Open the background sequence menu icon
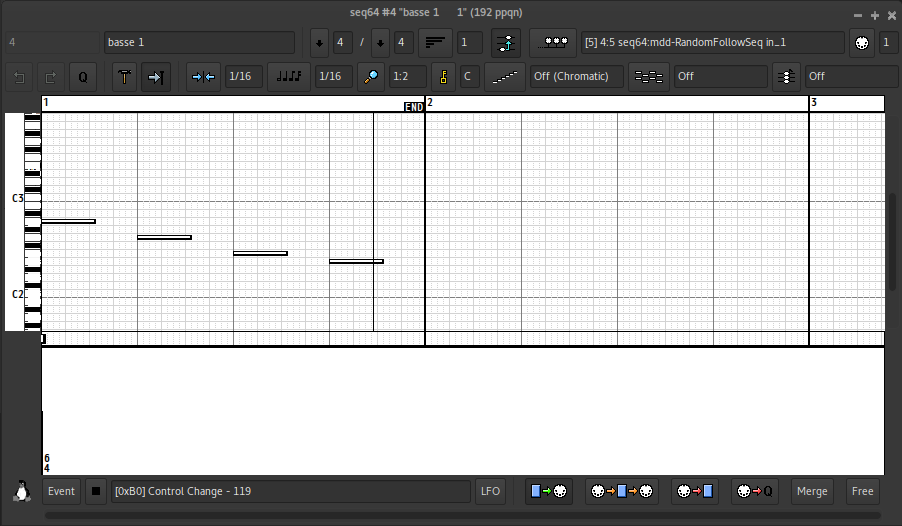 pyautogui.click(x=648, y=77)
